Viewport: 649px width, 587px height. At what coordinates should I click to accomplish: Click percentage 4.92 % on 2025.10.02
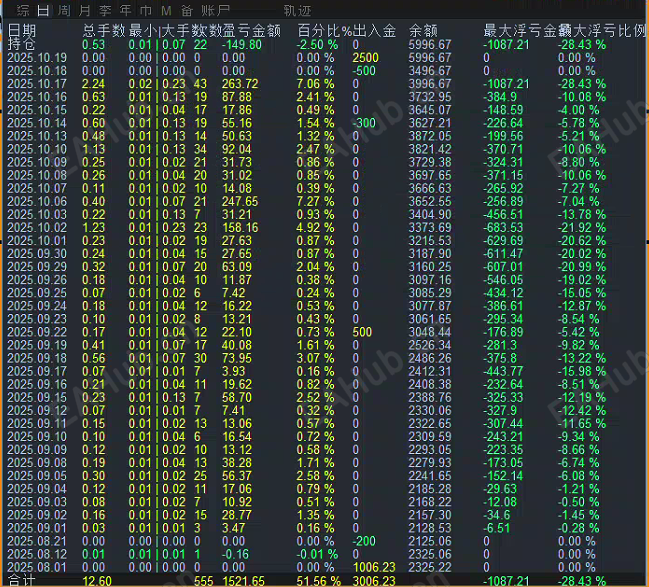[x=315, y=228]
